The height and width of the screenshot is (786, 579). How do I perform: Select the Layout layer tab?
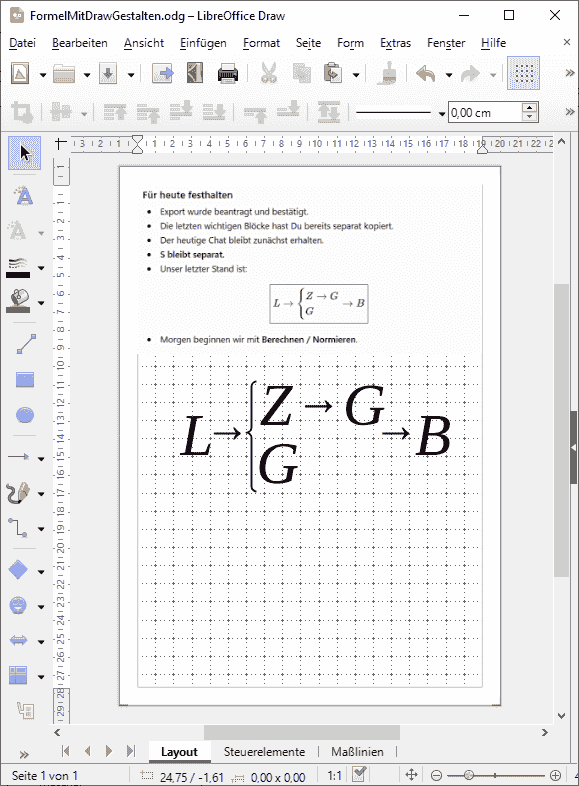(179, 751)
